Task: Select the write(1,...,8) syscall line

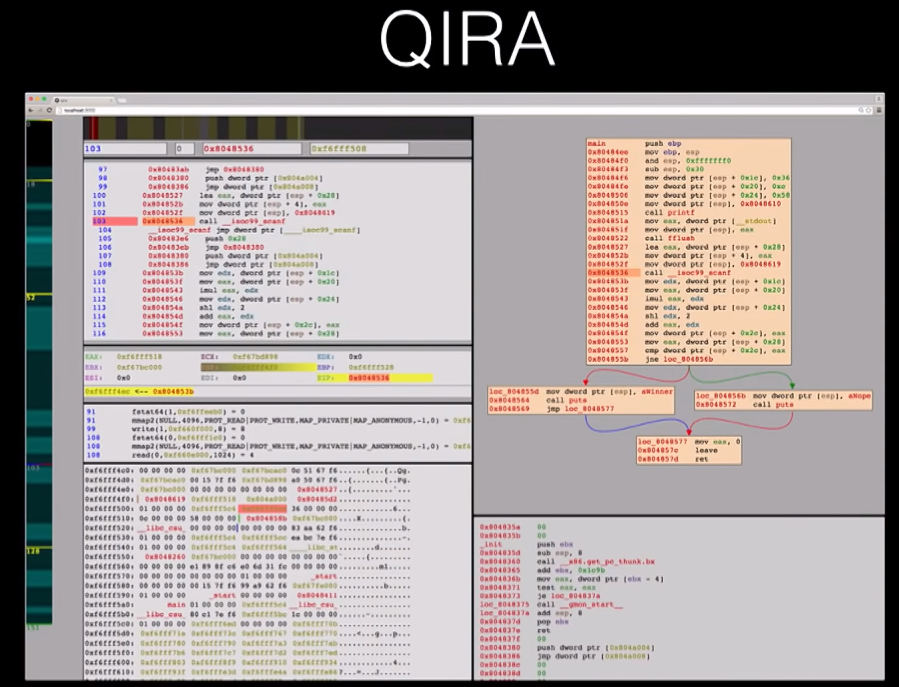Action: pyautogui.click(x=167, y=429)
